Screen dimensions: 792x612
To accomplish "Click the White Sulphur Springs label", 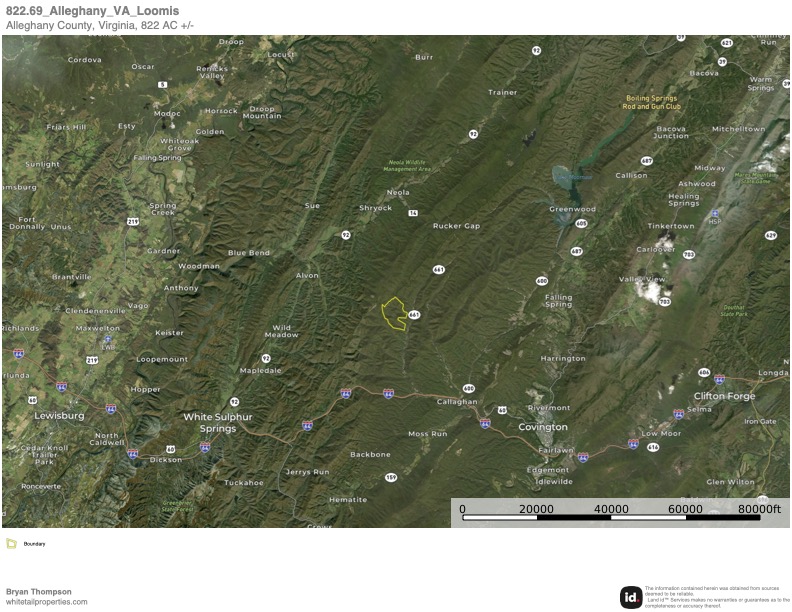I will (x=218, y=423).
